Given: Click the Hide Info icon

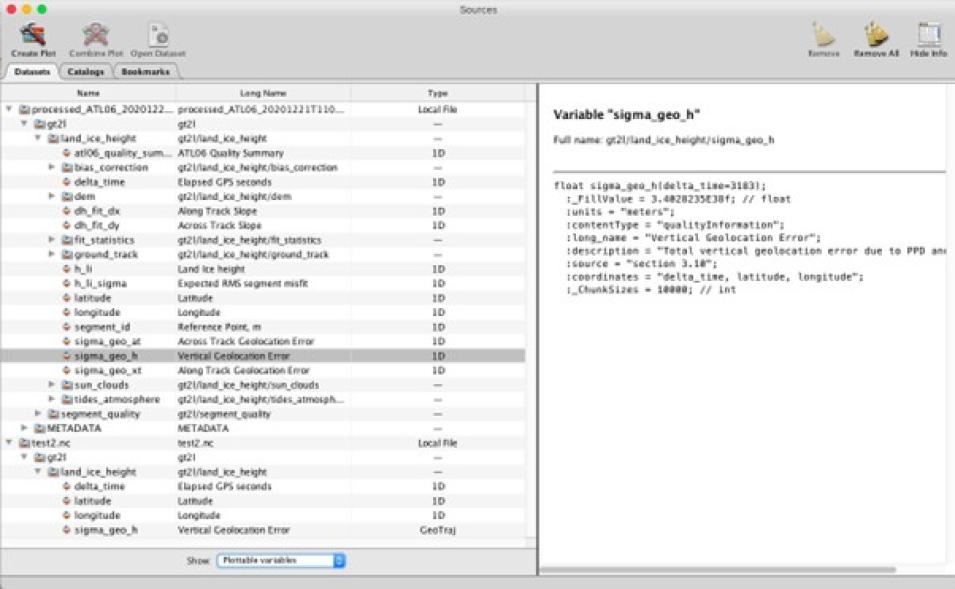Looking at the screenshot, I should [929, 35].
